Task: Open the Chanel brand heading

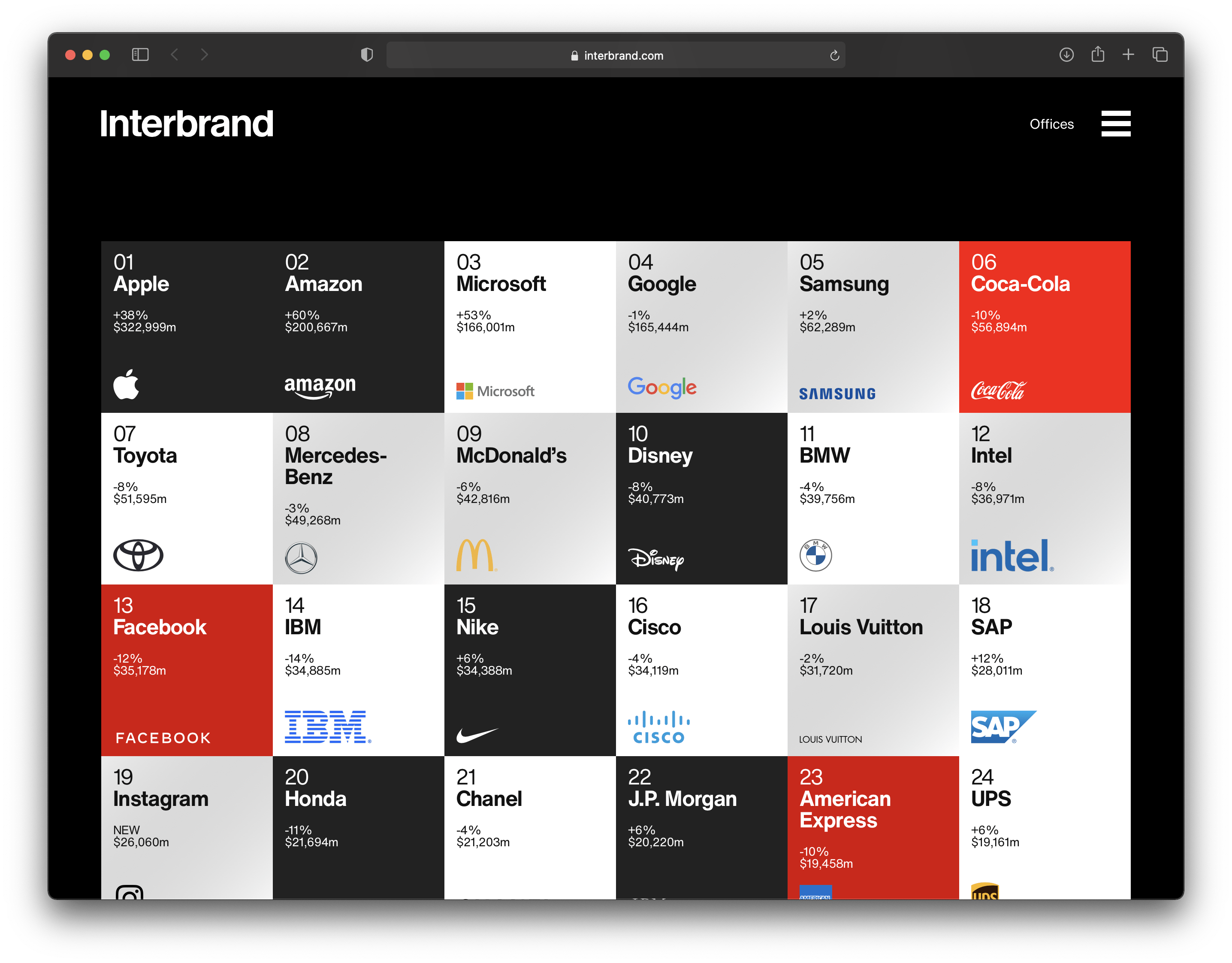Action: tap(489, 799)
